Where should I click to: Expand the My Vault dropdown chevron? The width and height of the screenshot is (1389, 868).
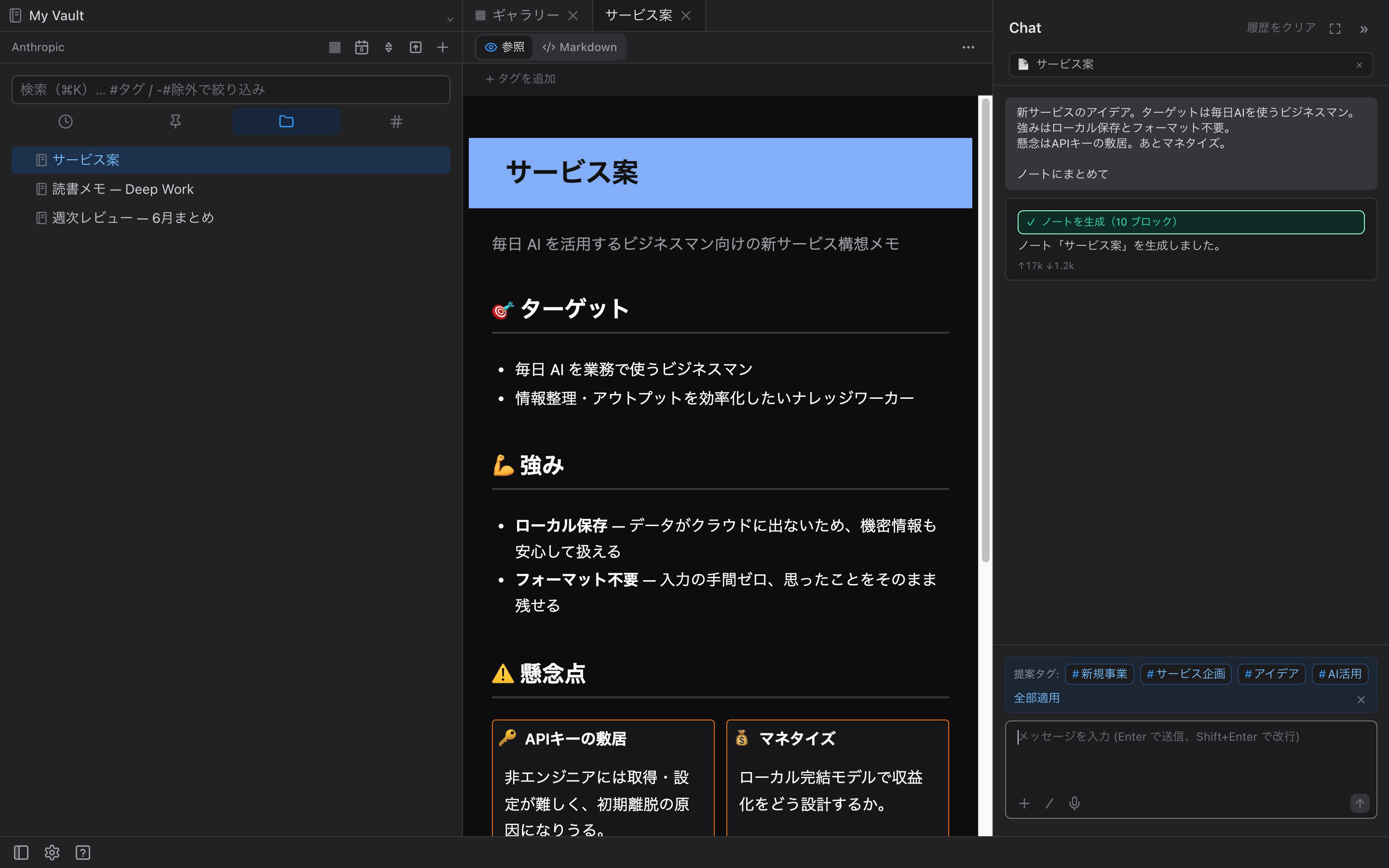[450, 18]
